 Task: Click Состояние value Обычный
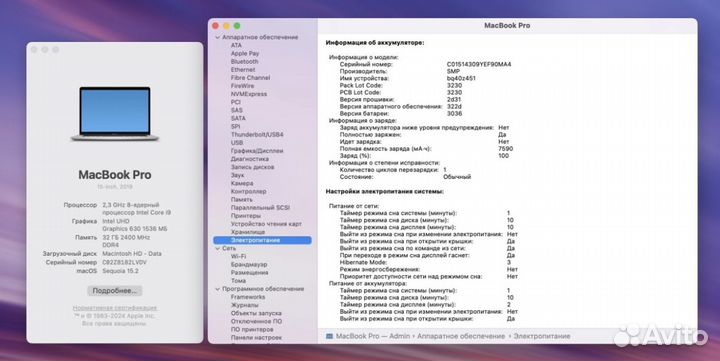[457, 177]
